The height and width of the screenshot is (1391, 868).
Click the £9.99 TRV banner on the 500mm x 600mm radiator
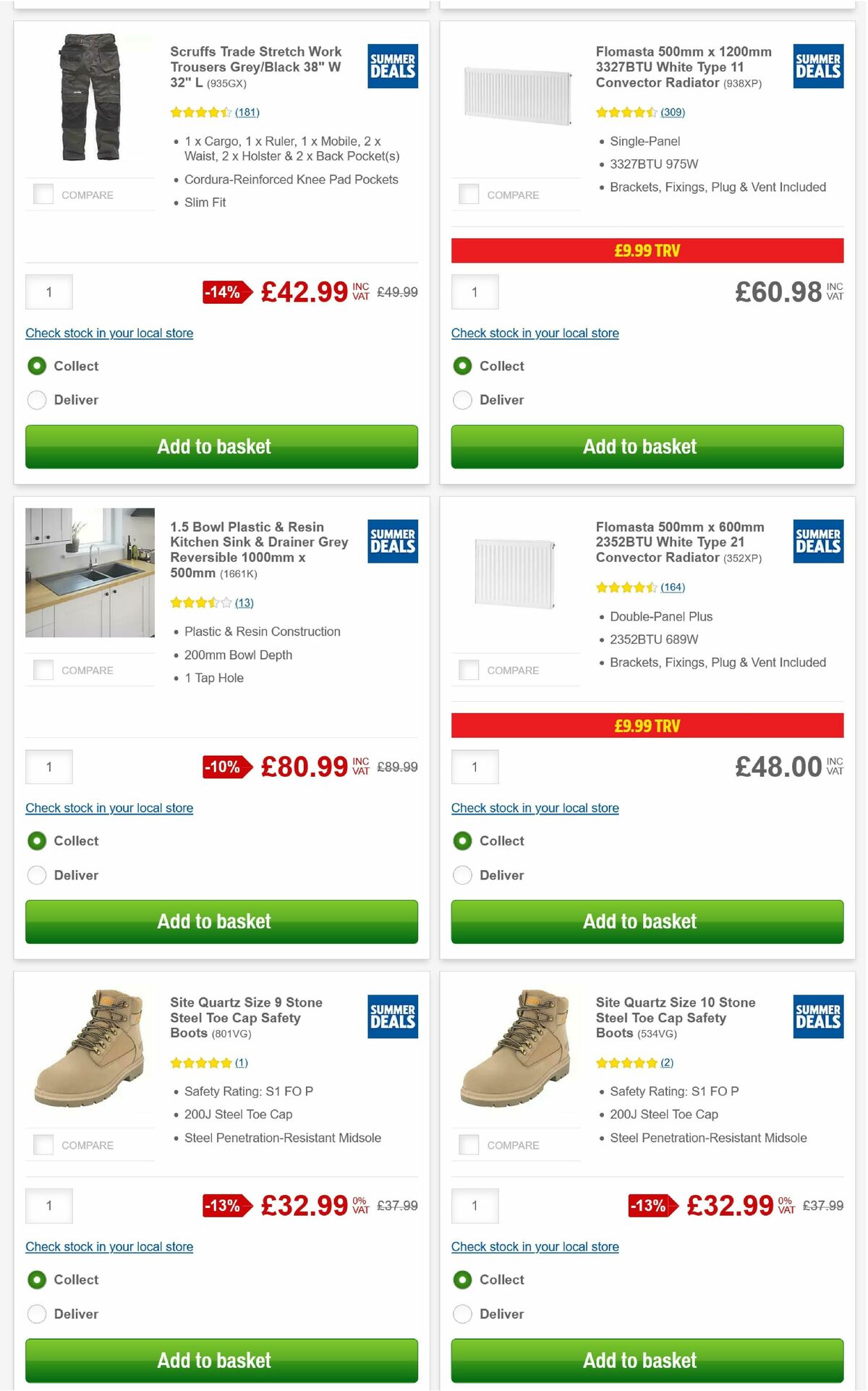(x=648, y=726)
